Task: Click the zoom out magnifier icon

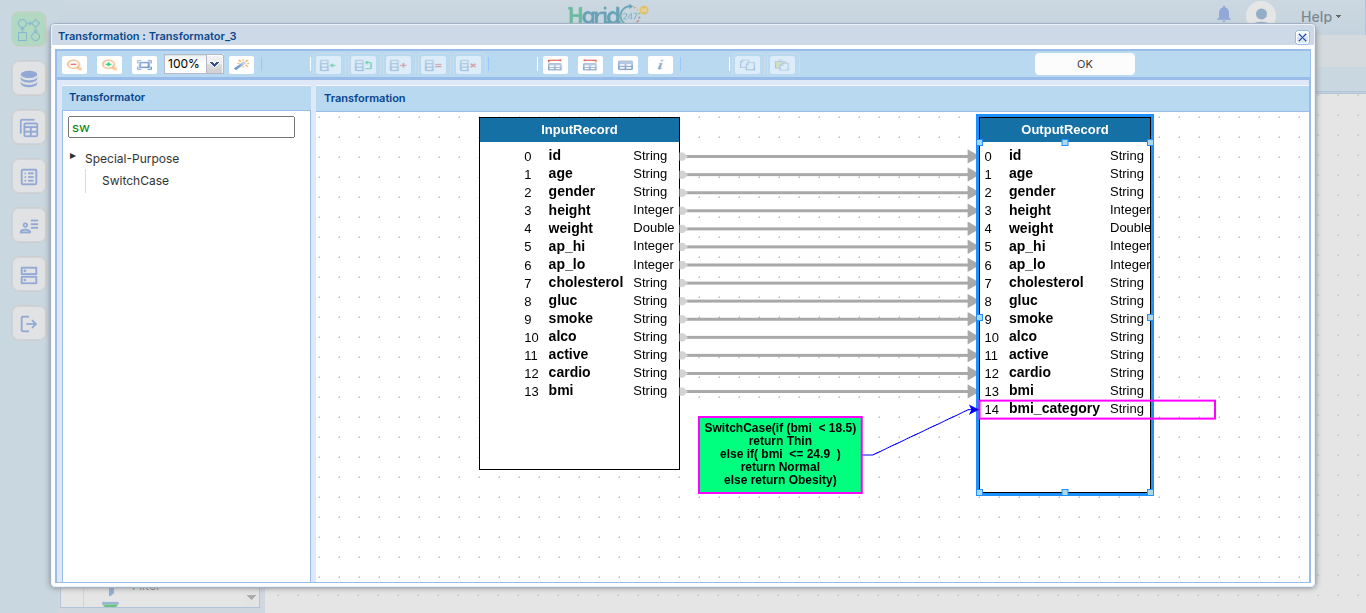Action: coord(74,64)
